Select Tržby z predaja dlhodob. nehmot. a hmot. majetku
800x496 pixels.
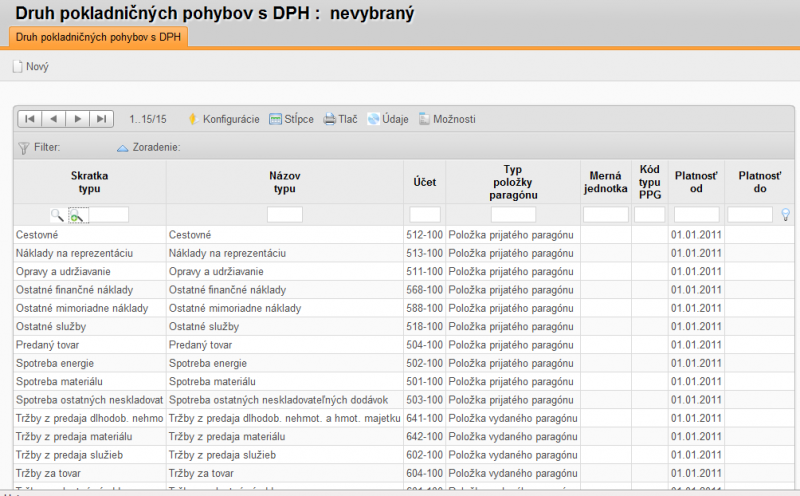(x=285, y=418)
